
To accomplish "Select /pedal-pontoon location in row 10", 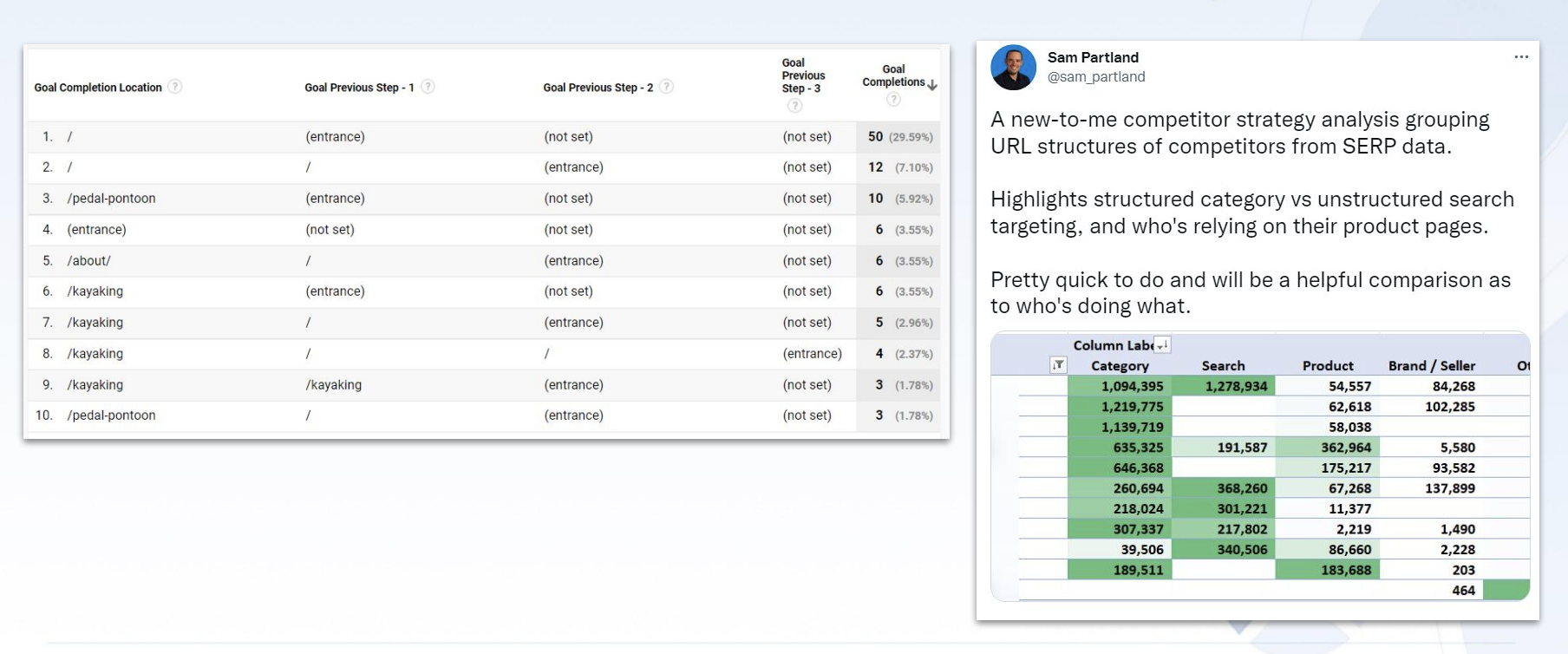I will (x=111, y=415).
